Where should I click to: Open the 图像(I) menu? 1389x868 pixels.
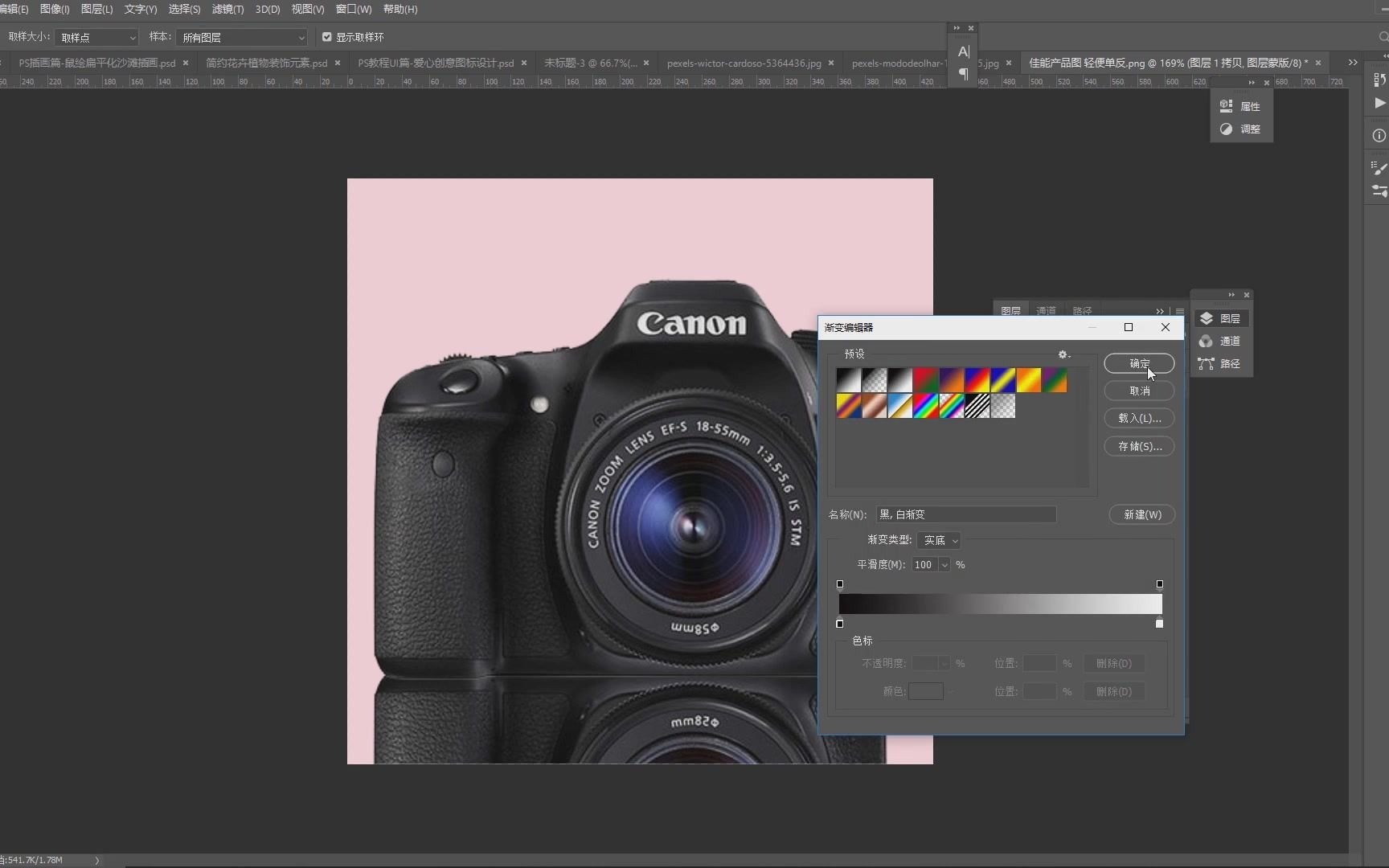55,9
